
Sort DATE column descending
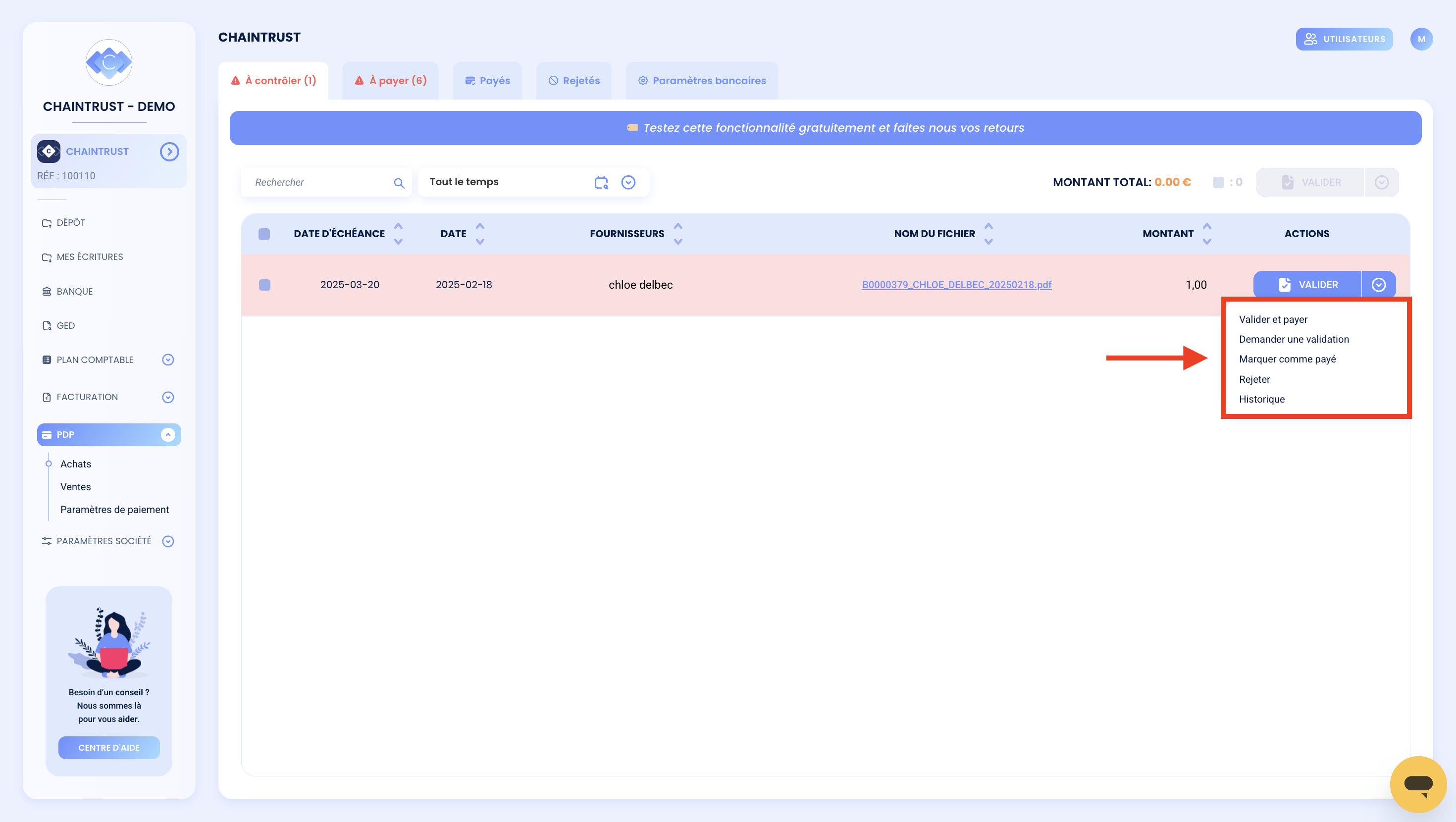pyautogui.click(x=480, y=241)
